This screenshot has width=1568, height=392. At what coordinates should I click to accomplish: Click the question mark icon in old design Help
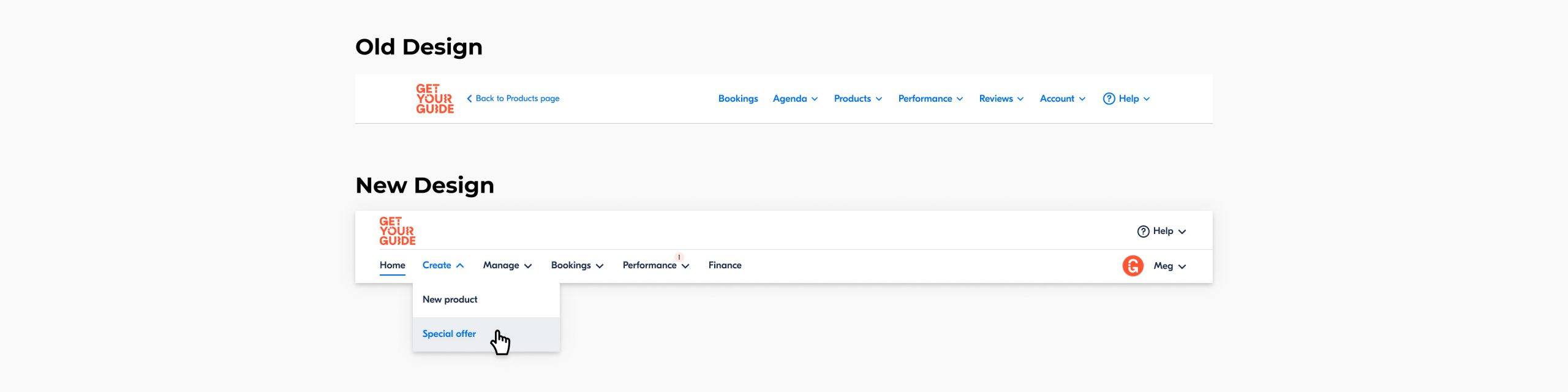[1109, 99]
